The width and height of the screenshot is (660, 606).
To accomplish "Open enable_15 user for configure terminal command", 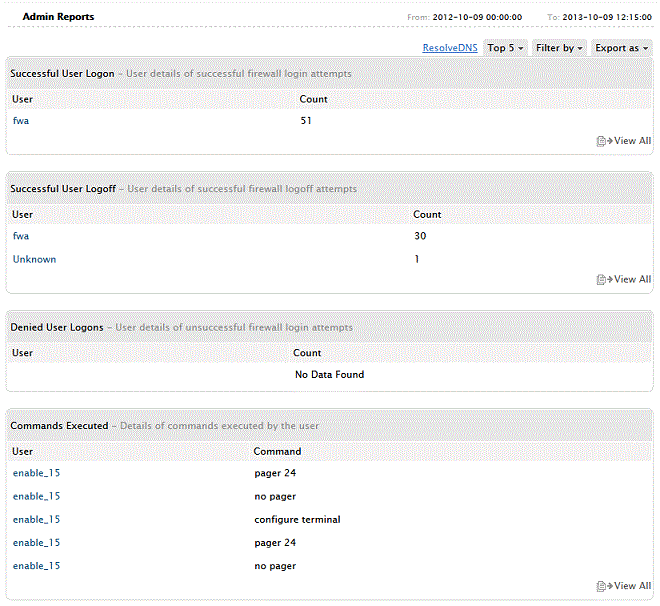I will pos(36,519).
